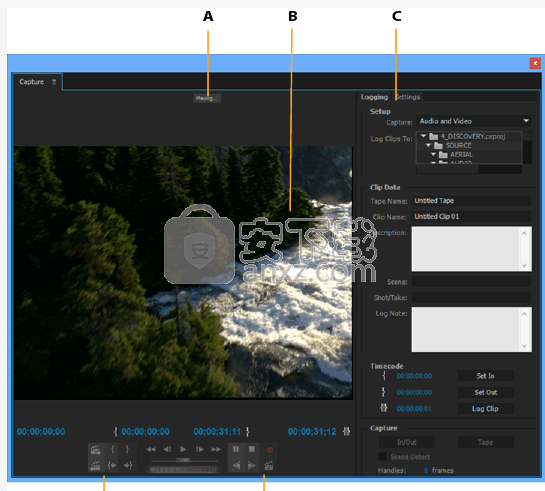Click the Handles frames value 0
545x491 pixels.
(x=426, y=470)
